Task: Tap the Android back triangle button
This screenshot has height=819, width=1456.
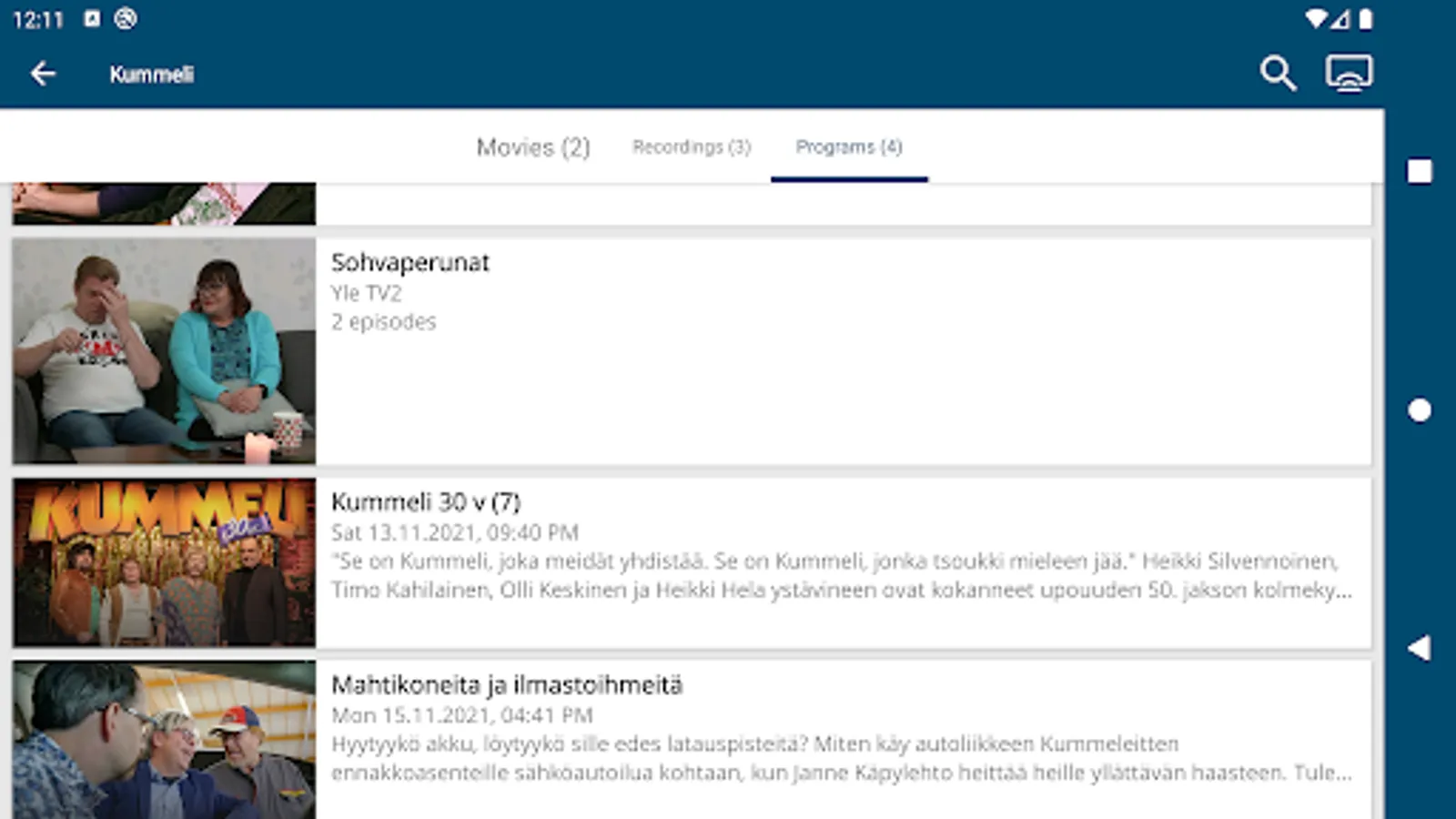Action: pos(1419,648)
